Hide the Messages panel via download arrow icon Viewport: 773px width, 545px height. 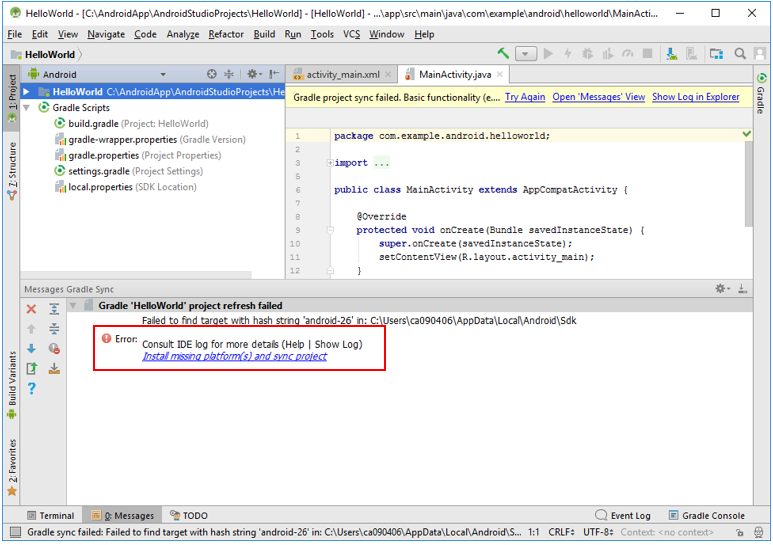743,289
